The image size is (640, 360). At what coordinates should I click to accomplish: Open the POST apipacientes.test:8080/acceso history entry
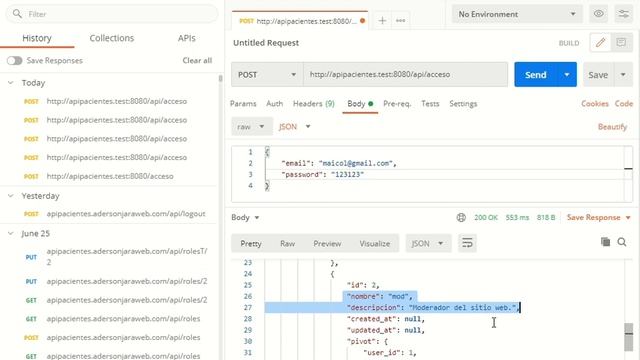coord(109,176)
